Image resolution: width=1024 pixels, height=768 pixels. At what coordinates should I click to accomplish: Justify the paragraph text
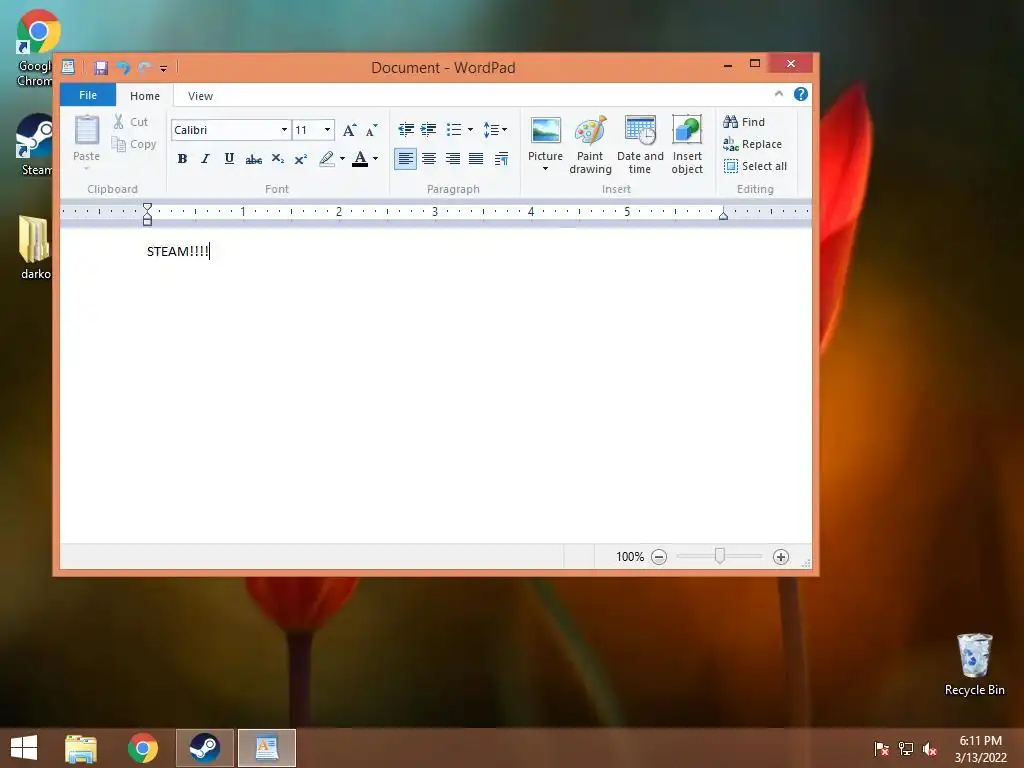[476, 159]
